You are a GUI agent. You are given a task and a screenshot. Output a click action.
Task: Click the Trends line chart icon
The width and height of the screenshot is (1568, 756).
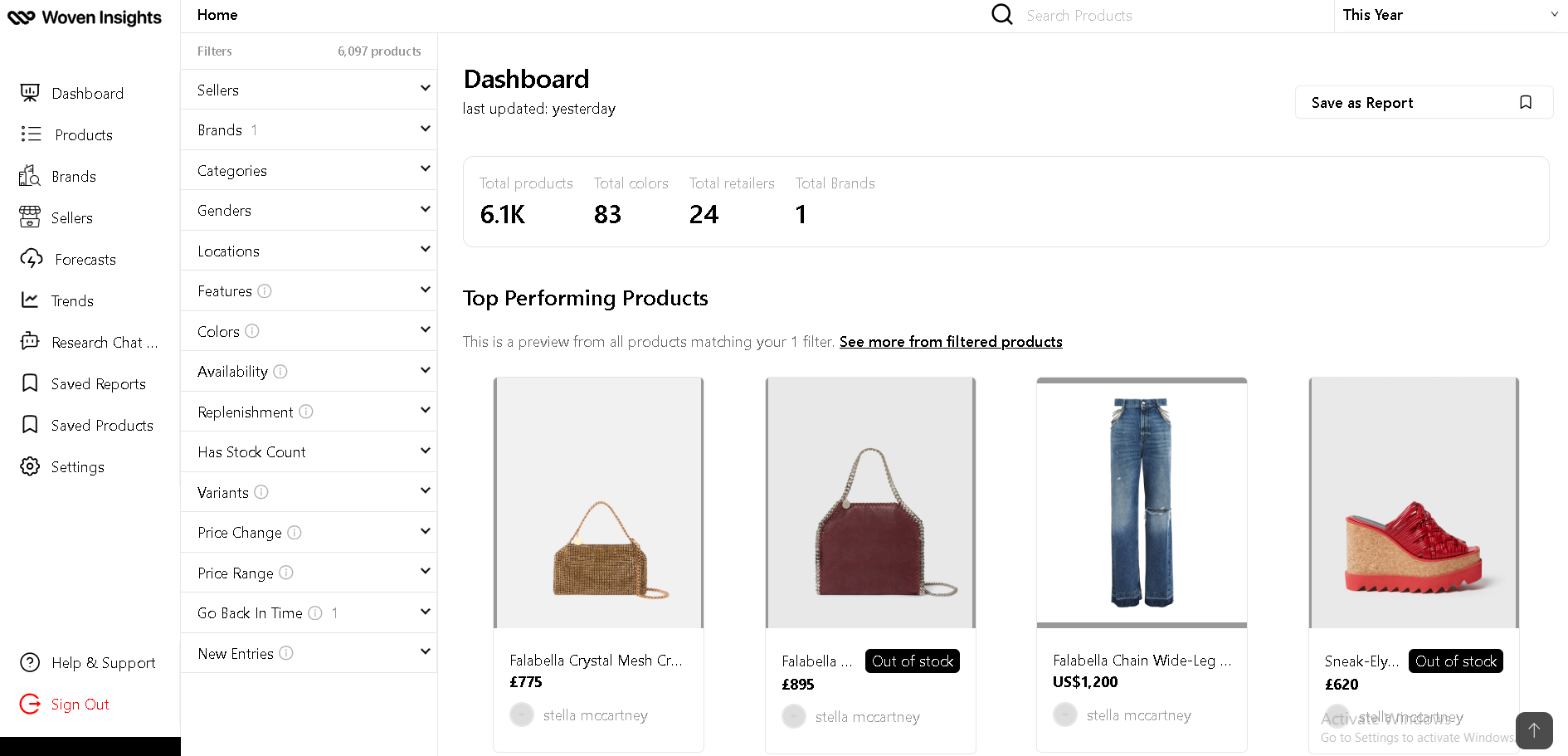pos(30,300)
